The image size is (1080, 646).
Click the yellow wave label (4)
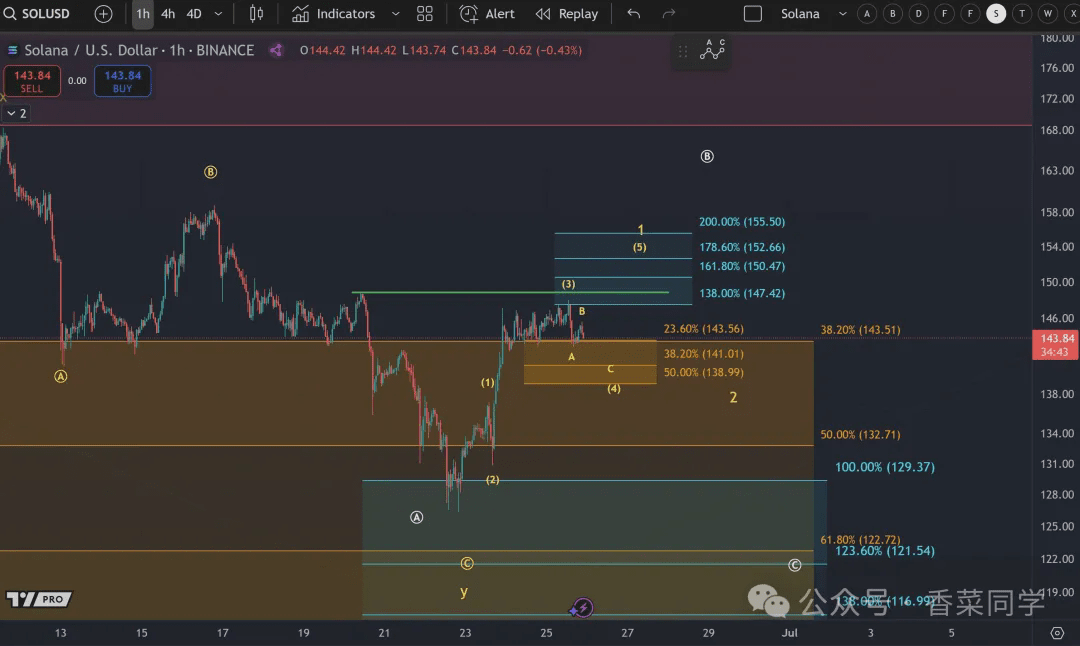[614, 388]
